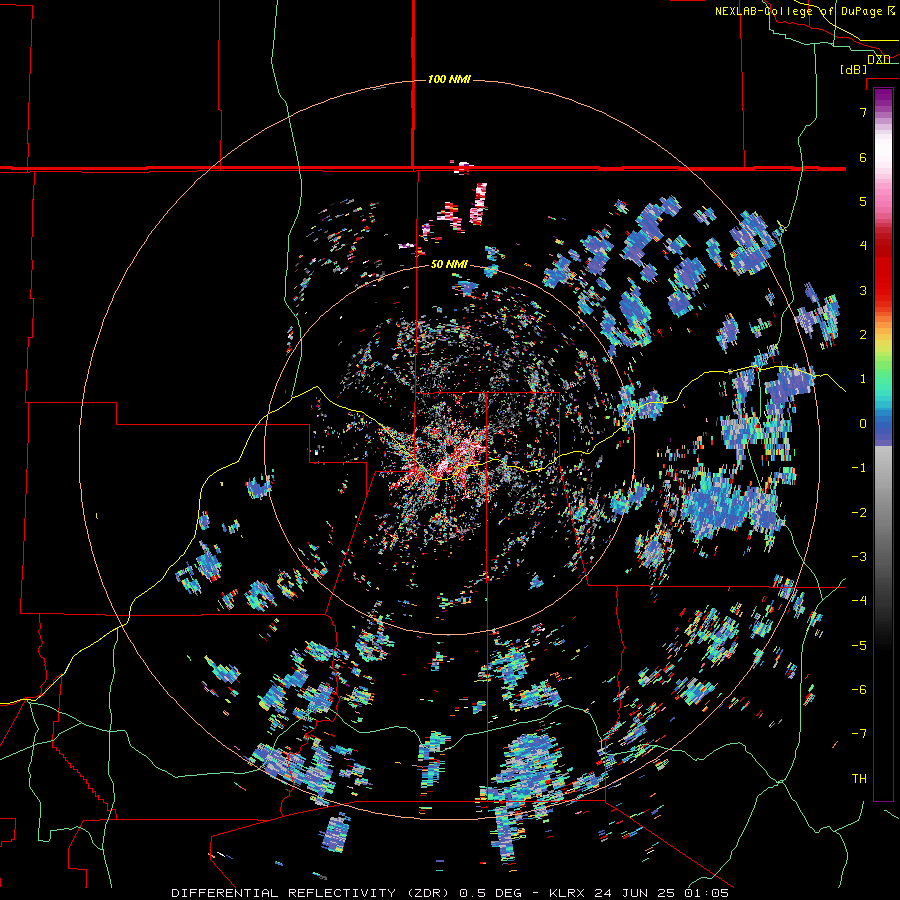The image size is (900, 900).
Task: Click the 'KLRX' radar site identifier
Action: point(569,893)
